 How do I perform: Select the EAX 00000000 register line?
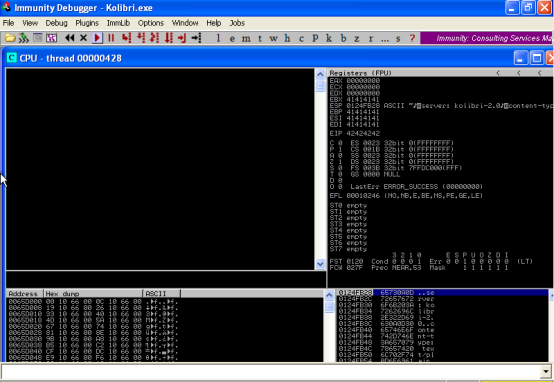tap(355, 81)
